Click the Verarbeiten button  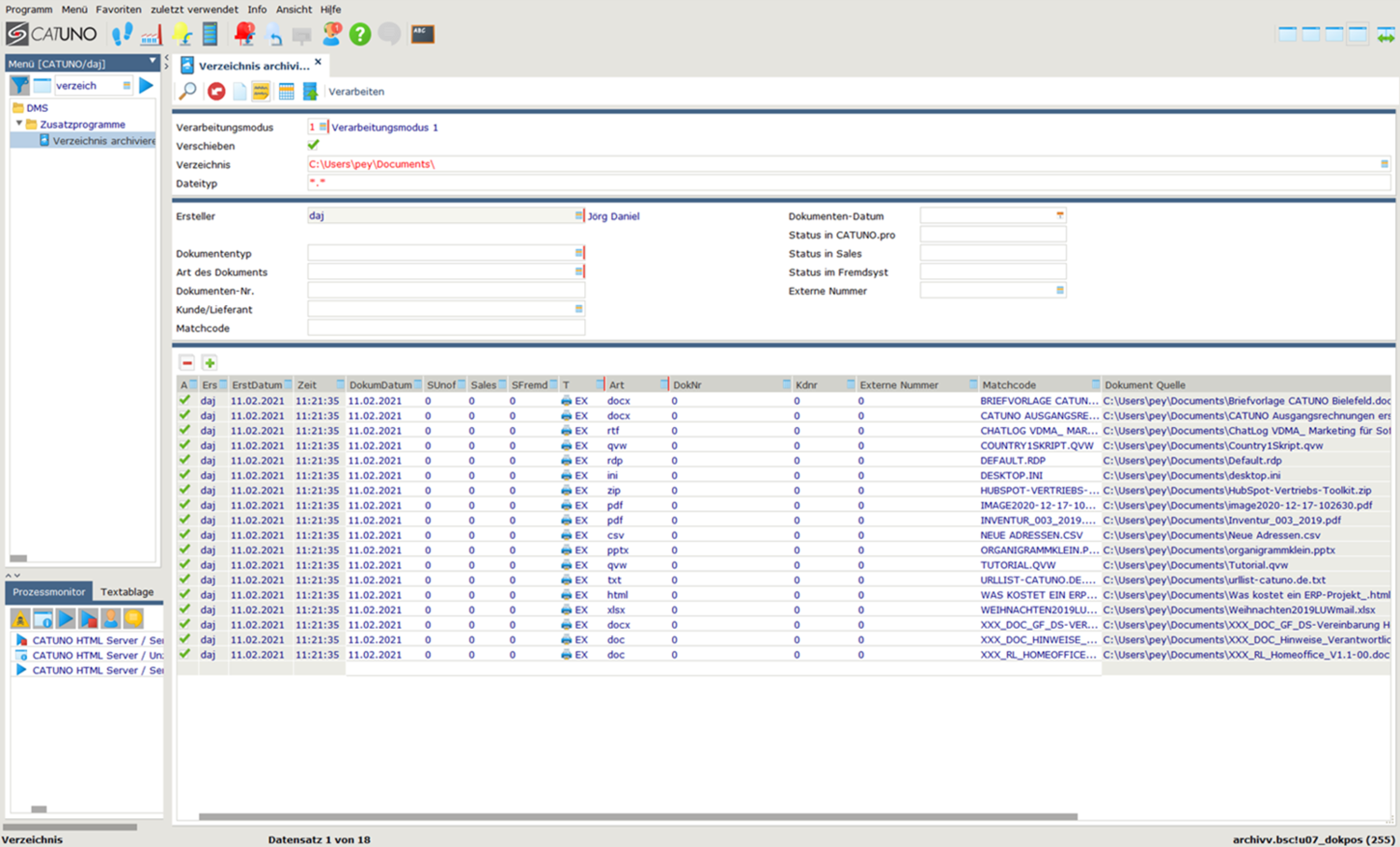(x=356, y=91)
